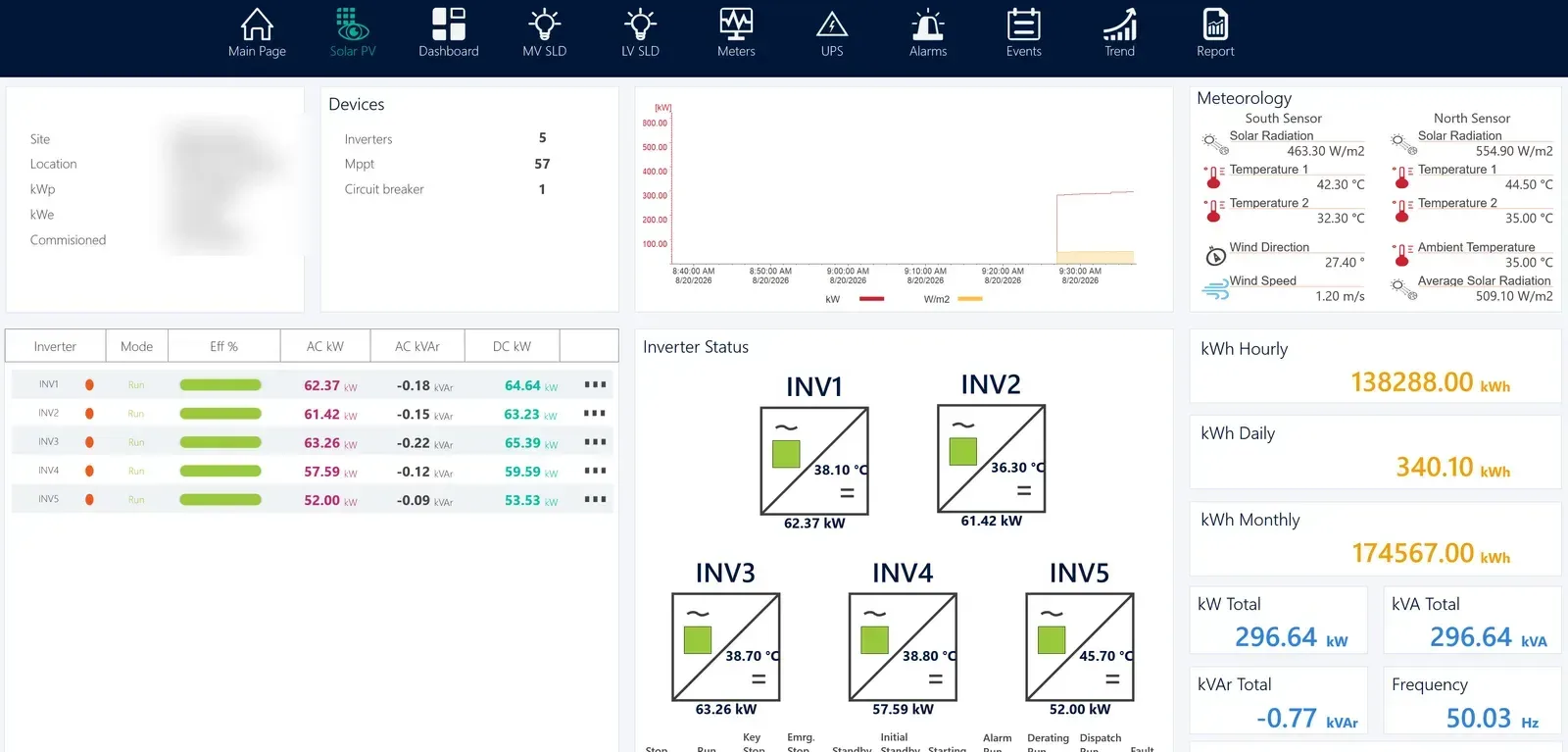Click the Wind Speed icon
Image resolution: width=1568 pixels, height=752 pixels.
coord(1215,290)
